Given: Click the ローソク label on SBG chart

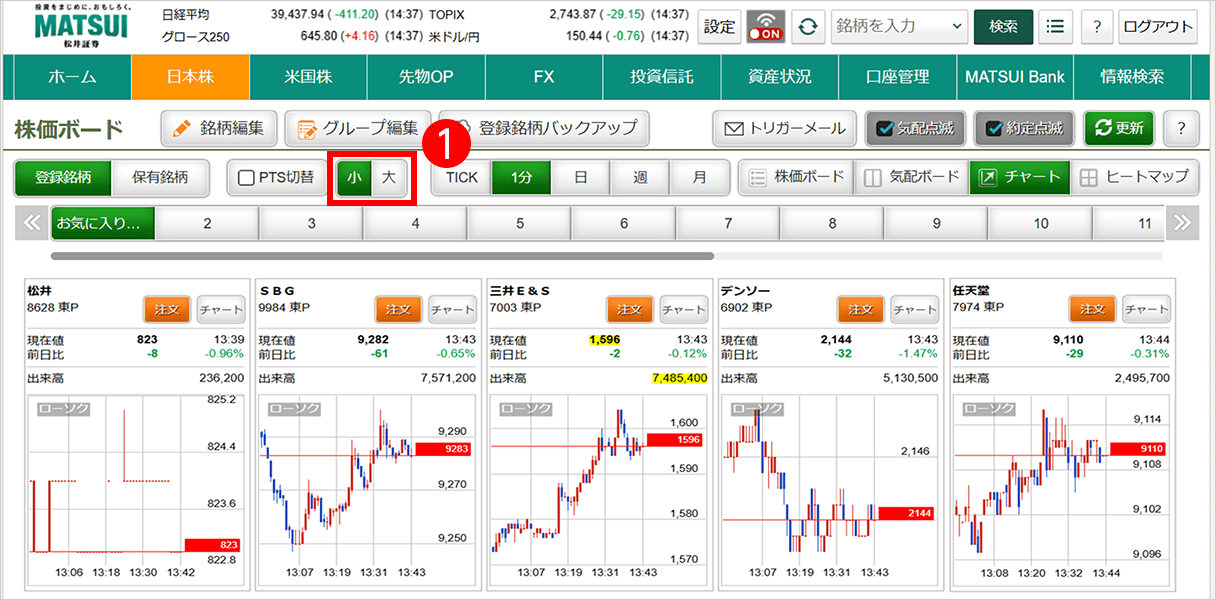Looking at the screenshot, I should pyautogui.click(x=293, y=409).
